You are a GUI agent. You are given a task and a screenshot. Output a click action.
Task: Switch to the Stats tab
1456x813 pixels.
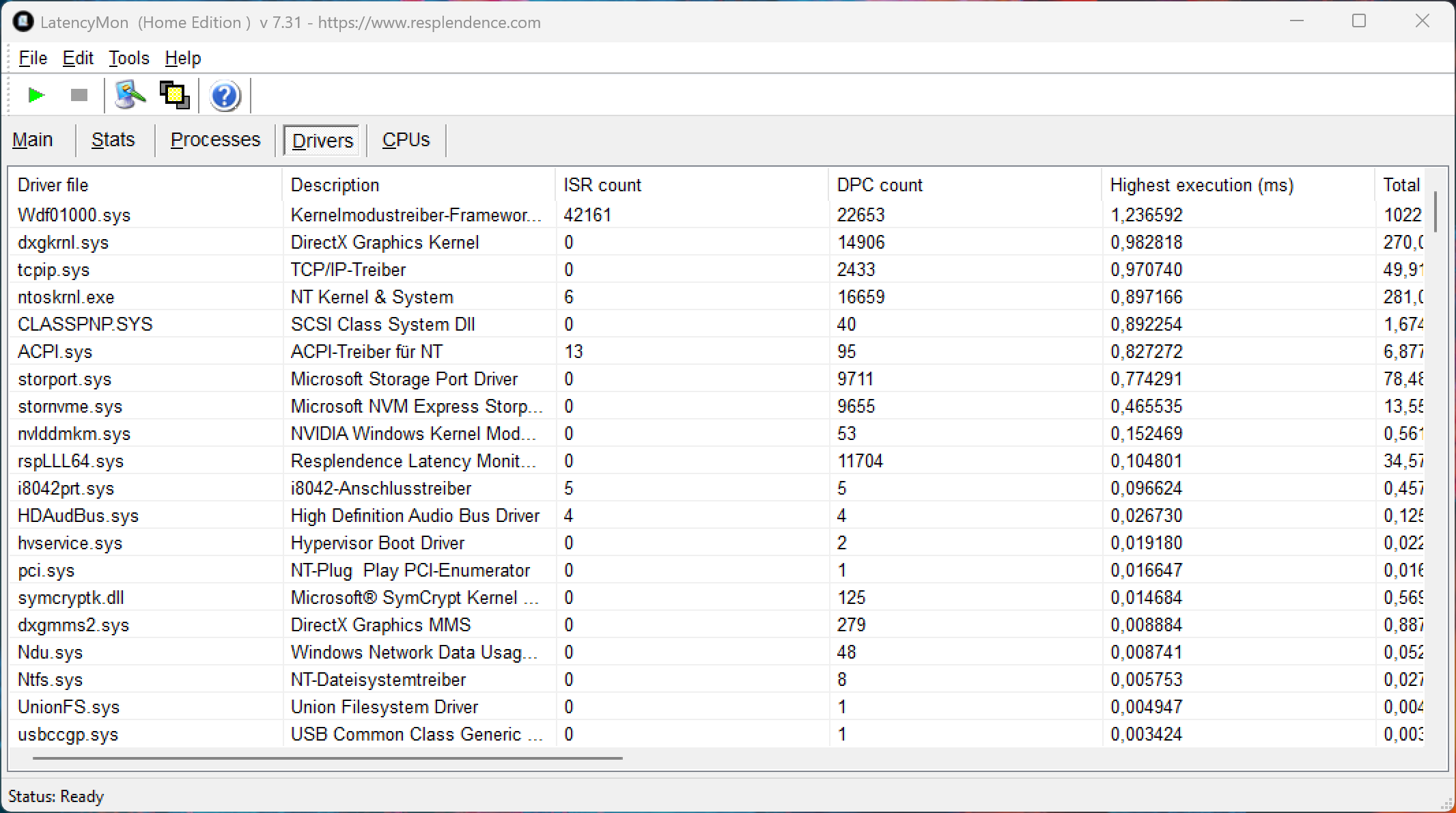coord(113,140)
